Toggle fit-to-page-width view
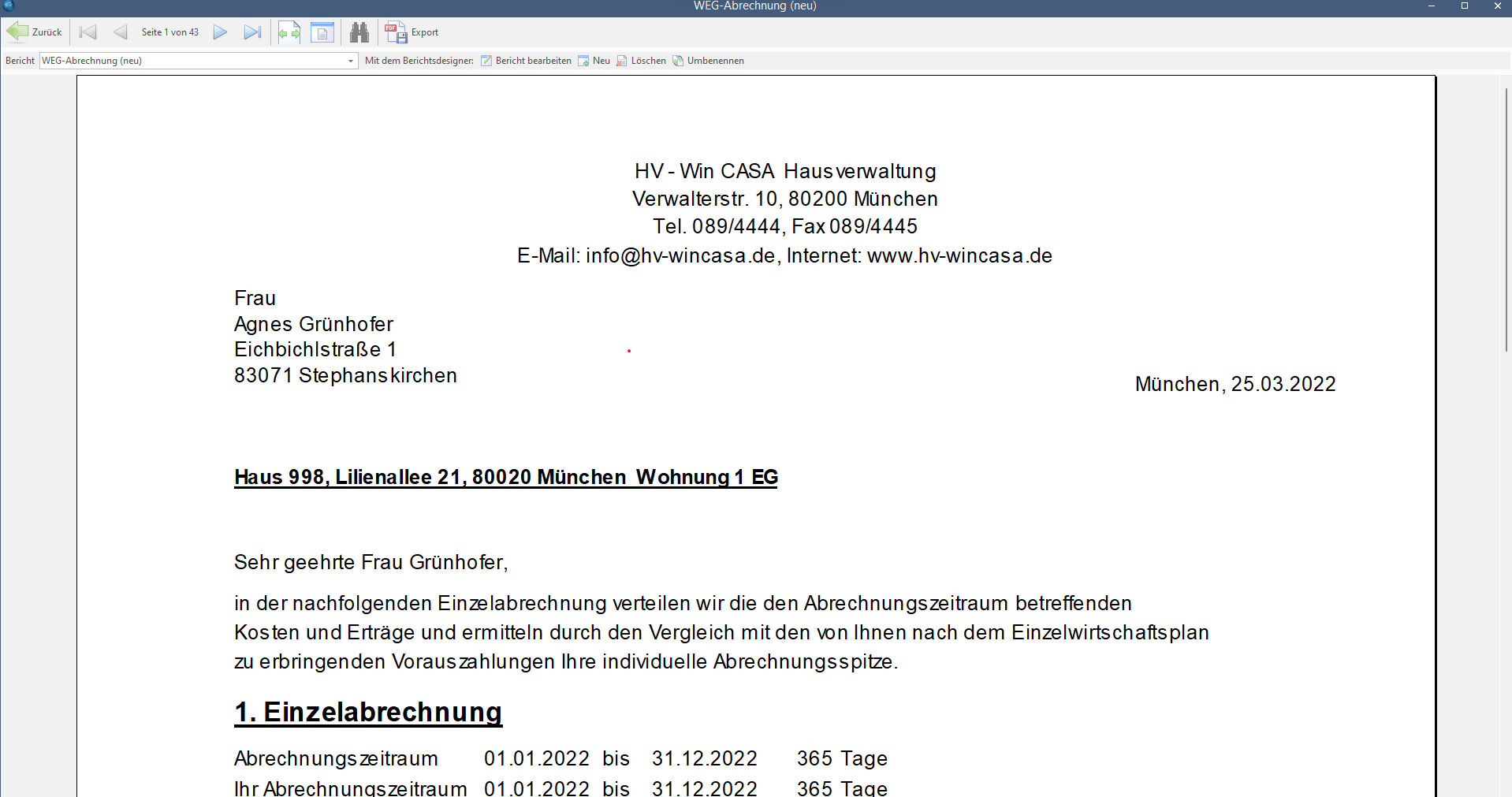Viewport: 1512px width, 797px height. click(x=289, y=32)
